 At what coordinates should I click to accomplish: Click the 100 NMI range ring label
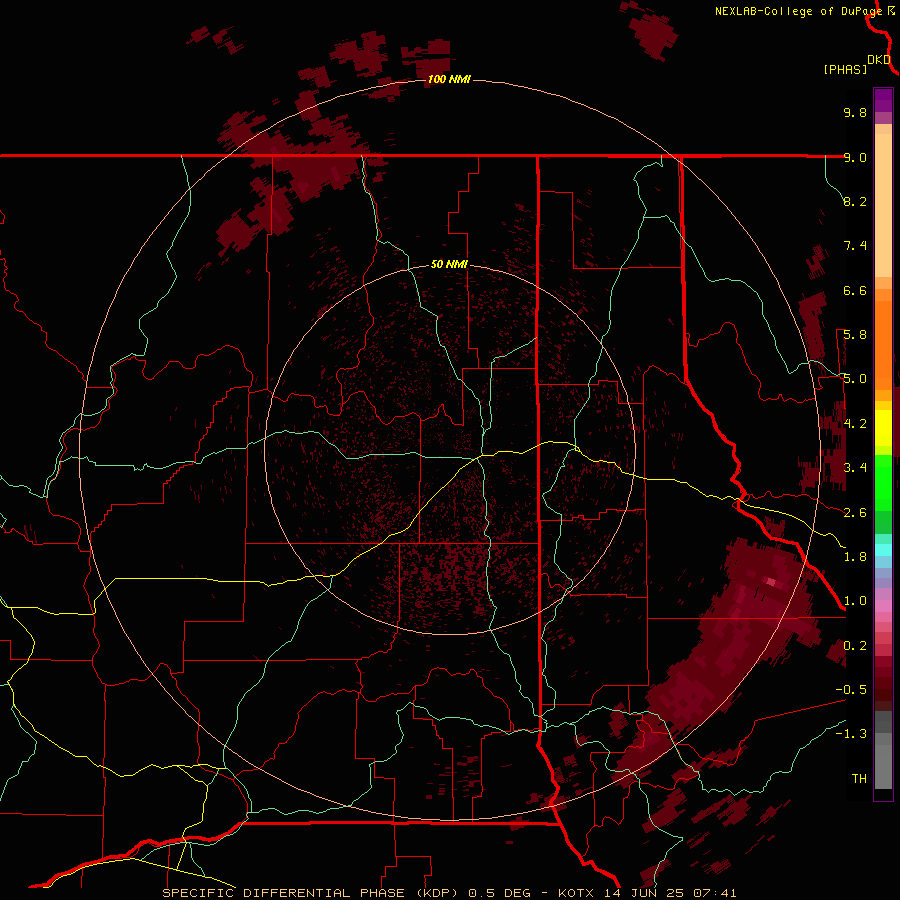[x=449, y=79]
